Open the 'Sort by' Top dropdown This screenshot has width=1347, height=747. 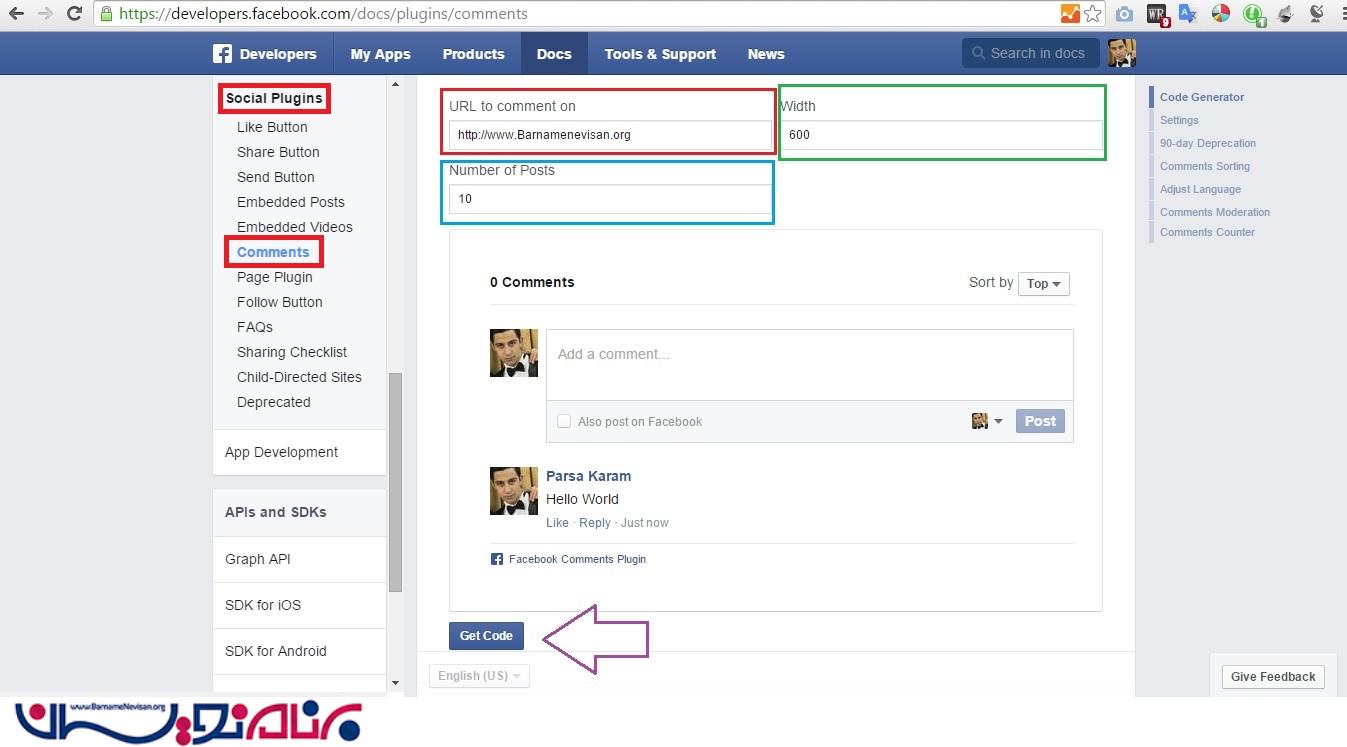point(1045,284)
